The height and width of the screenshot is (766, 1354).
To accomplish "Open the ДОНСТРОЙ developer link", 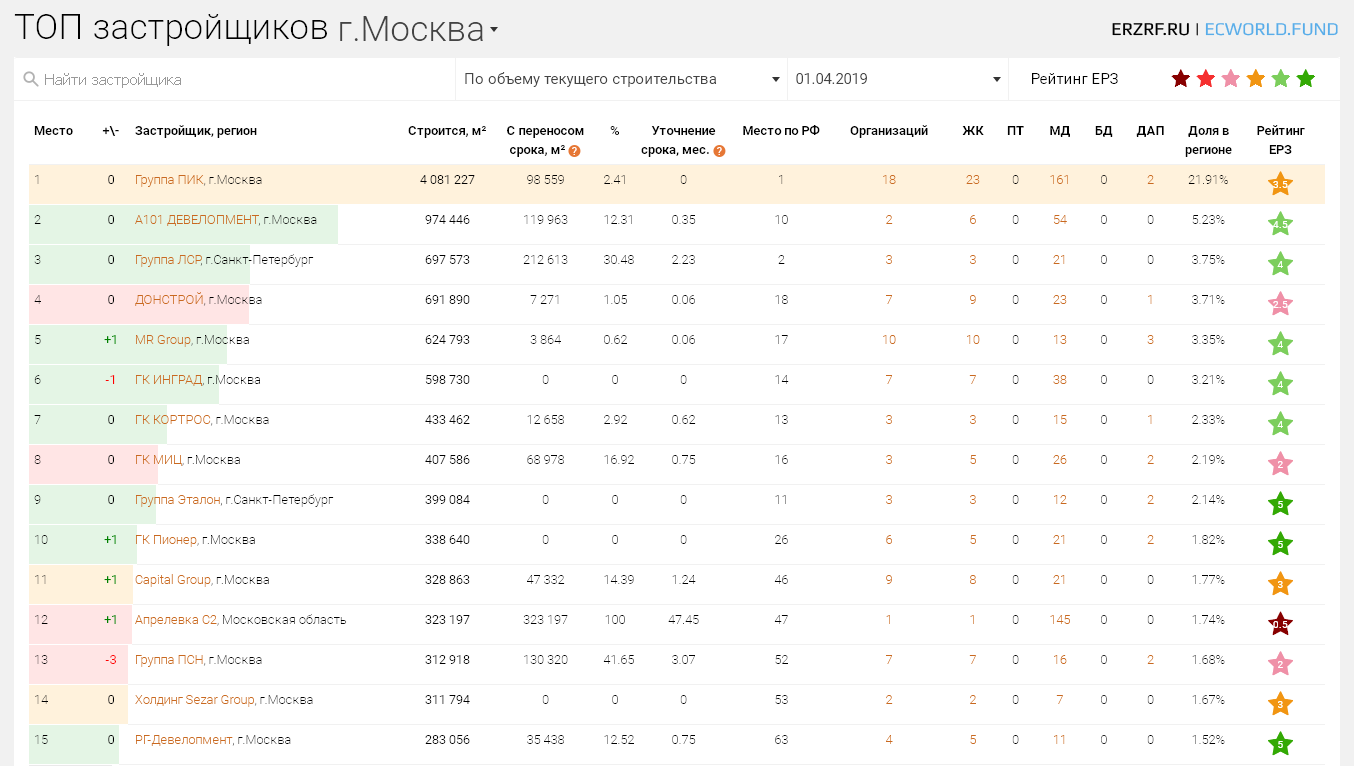I will click(169, 300).
